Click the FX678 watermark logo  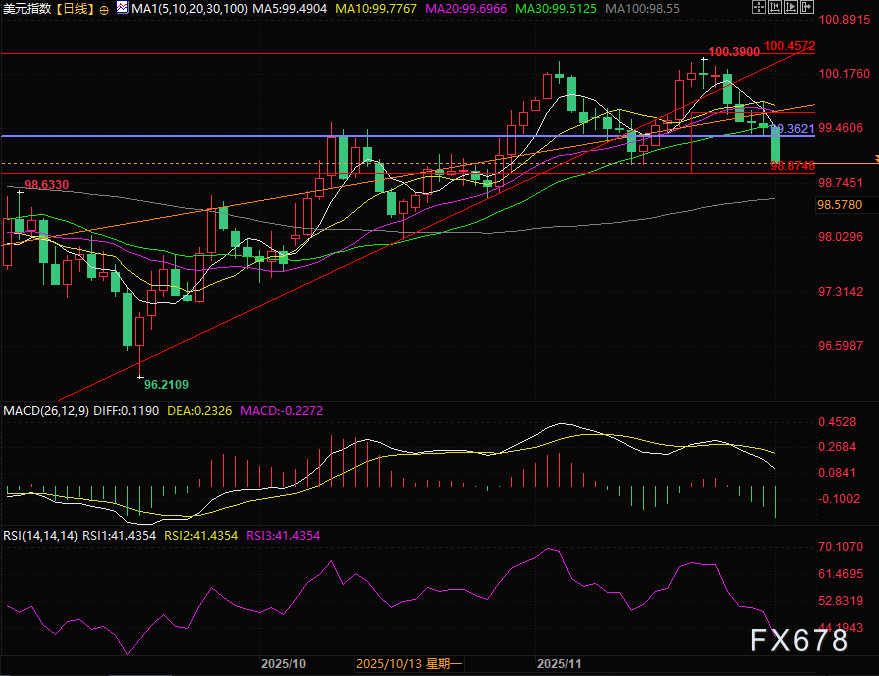pyautogui.click(x=799, y=640)
